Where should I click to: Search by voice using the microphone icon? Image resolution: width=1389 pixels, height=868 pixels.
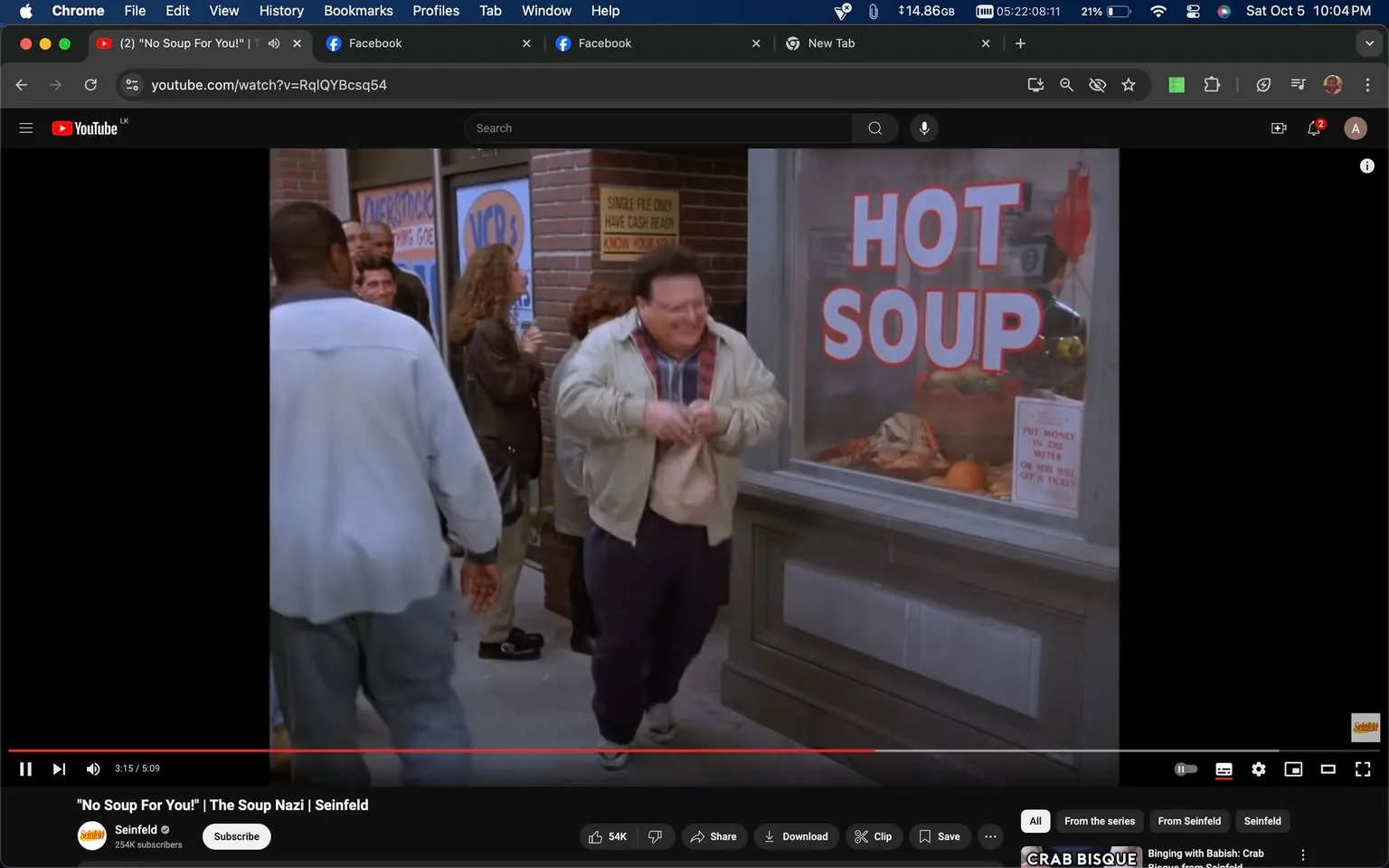click(923, 127)
